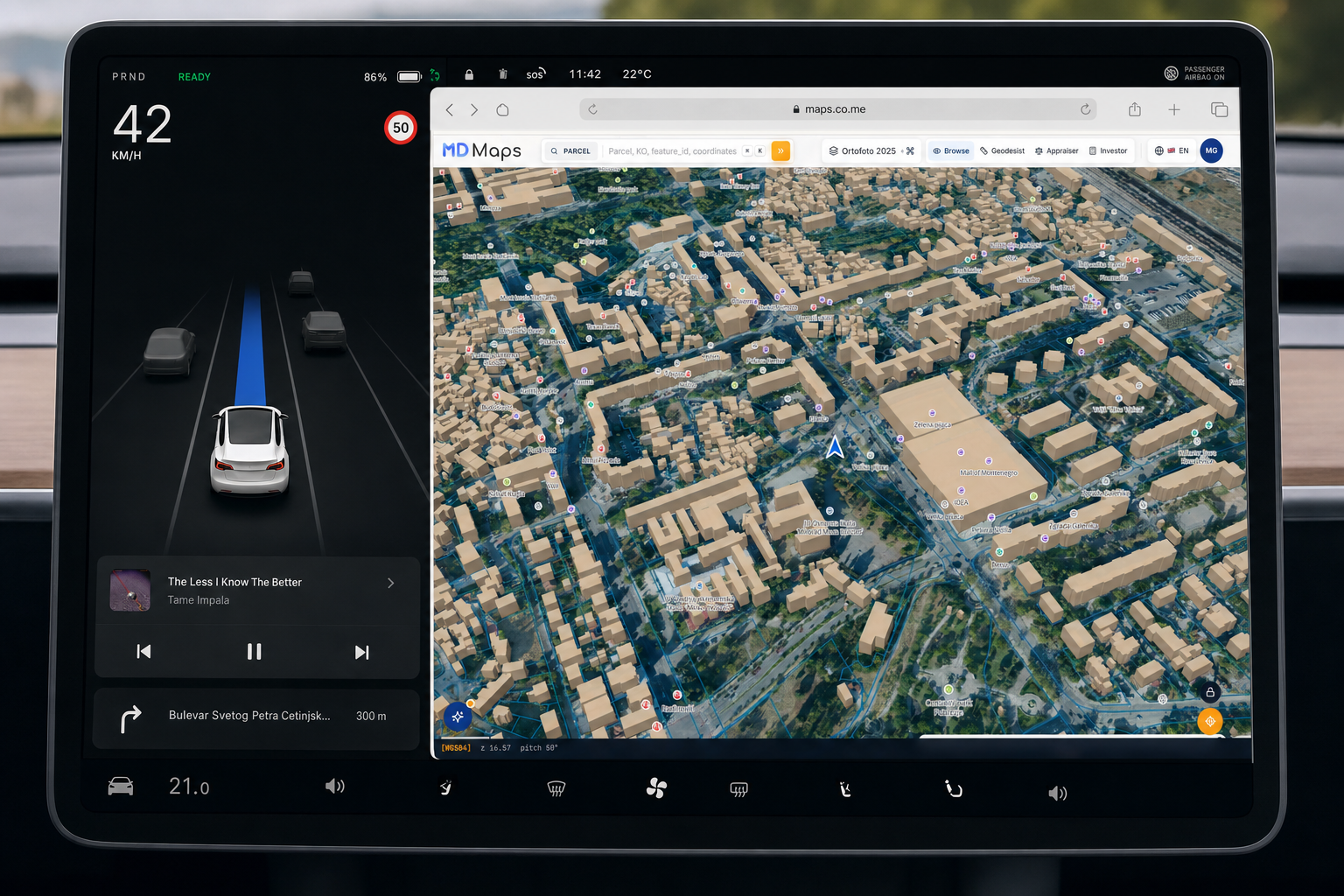Click the right volume speaker icon

point(1058,793)
